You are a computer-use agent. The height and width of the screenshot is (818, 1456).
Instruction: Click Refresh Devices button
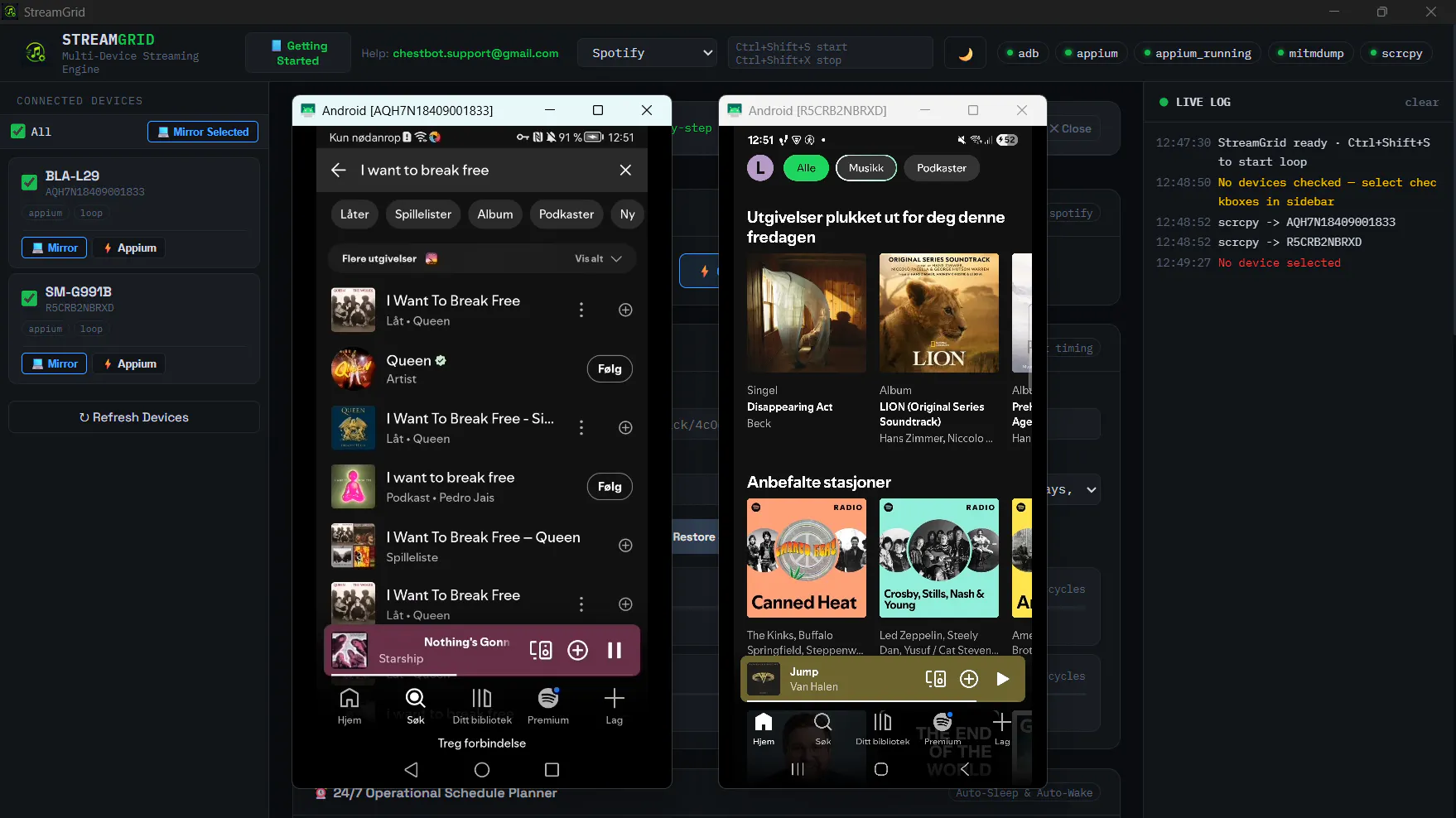point(134,417)
